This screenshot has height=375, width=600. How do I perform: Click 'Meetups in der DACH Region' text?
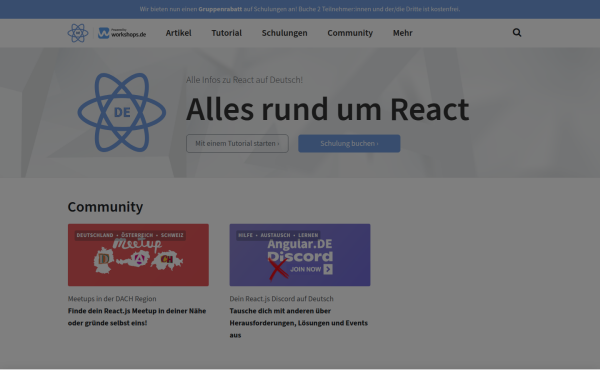coord(112,298)
